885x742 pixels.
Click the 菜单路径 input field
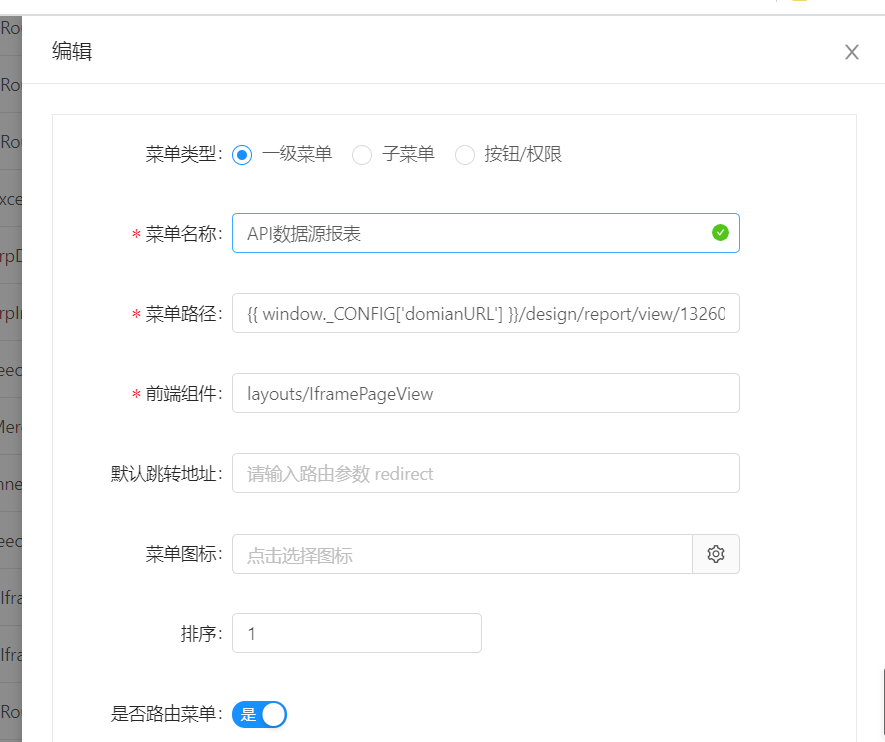click(485, 313)
